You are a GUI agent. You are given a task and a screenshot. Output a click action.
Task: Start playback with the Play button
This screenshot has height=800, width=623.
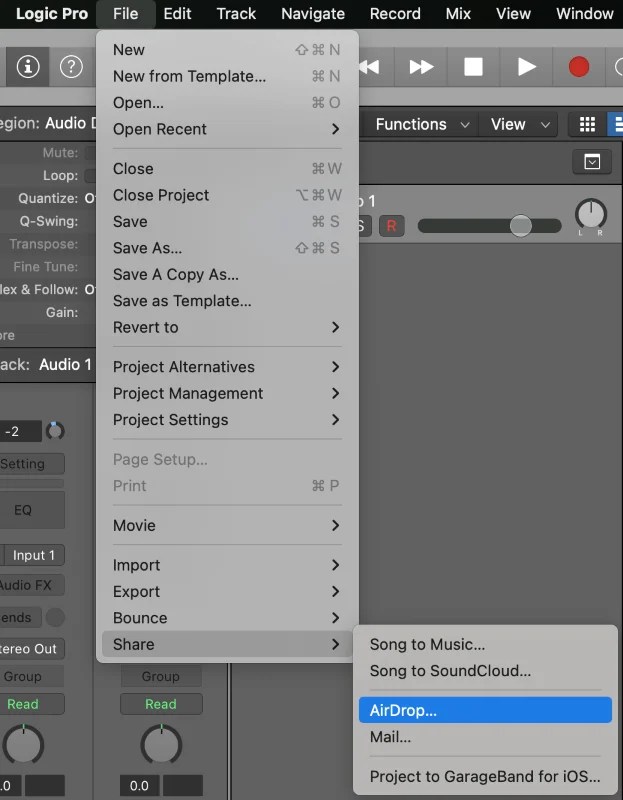pos(526,67)
